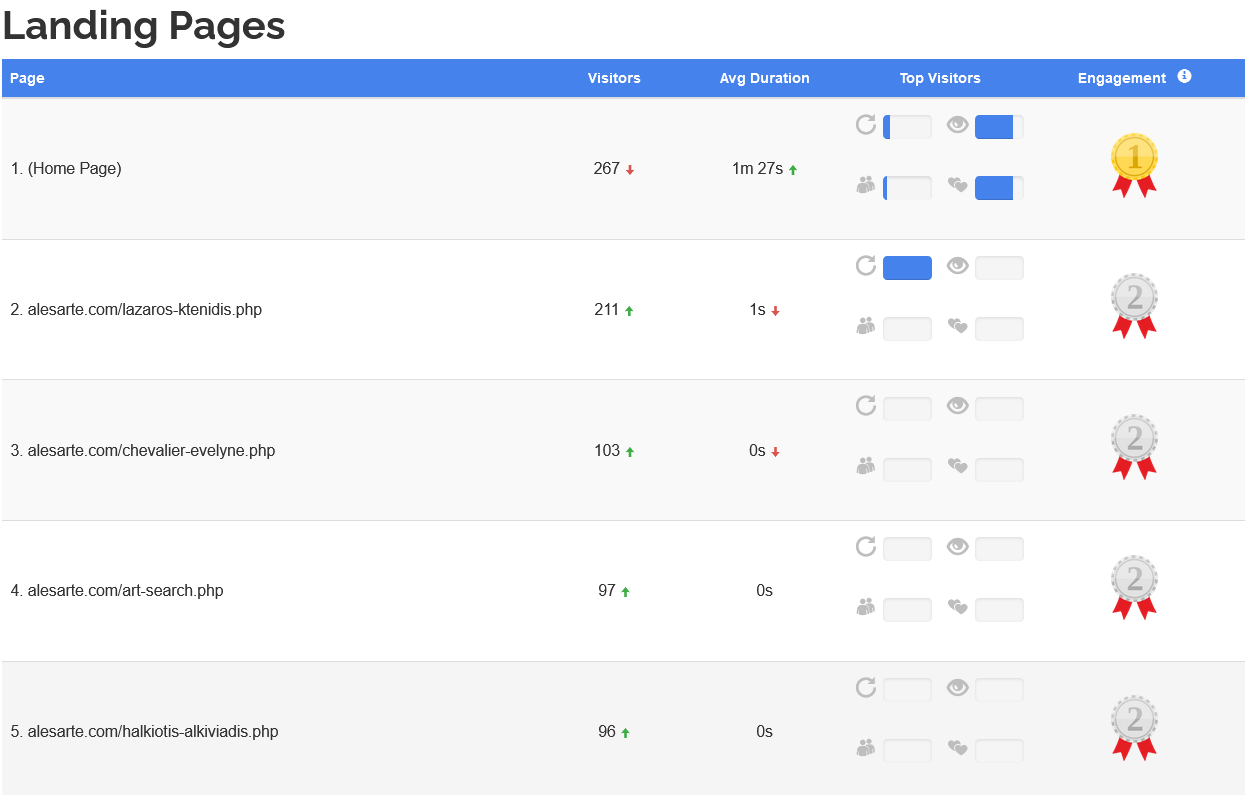Click the refresh icon in Home Page row
Screen dimensions: 1251x795
pyautogui.click(x=866, y=125)
